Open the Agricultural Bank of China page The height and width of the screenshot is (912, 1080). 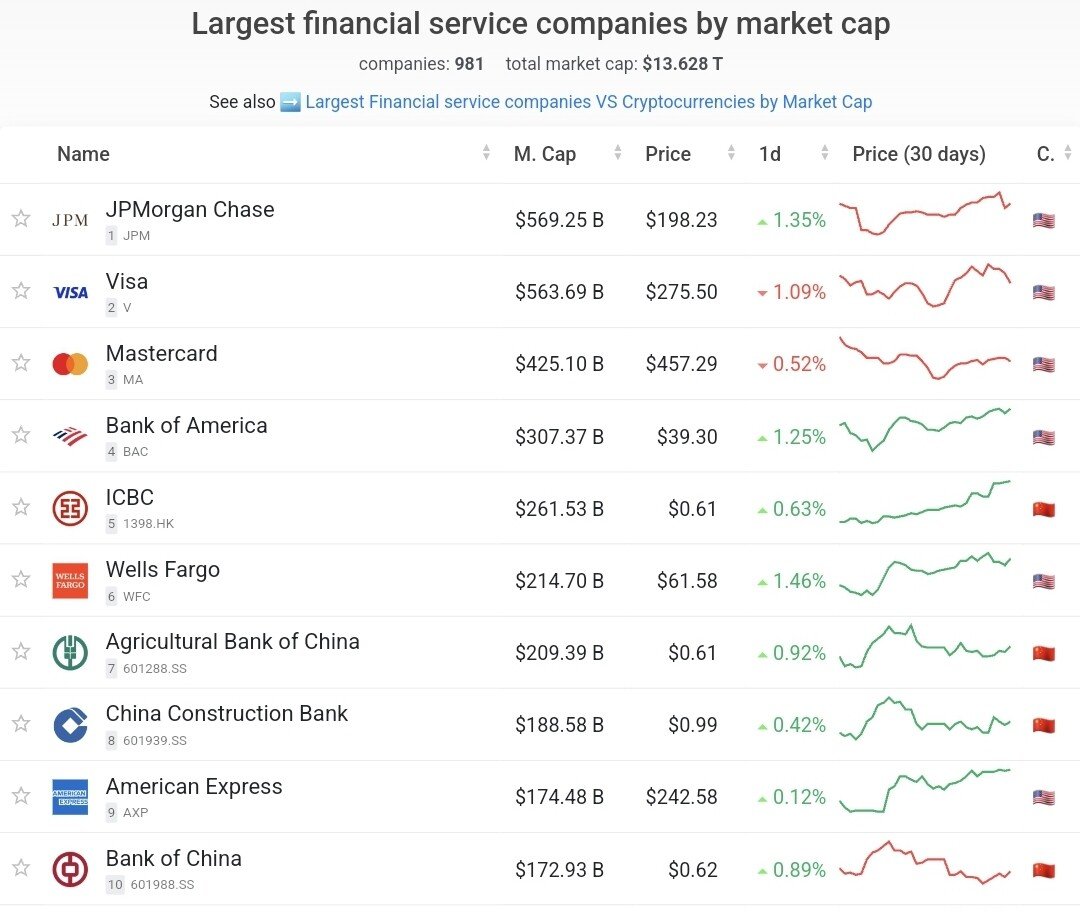pyautogui.click(x=232, y=642)
